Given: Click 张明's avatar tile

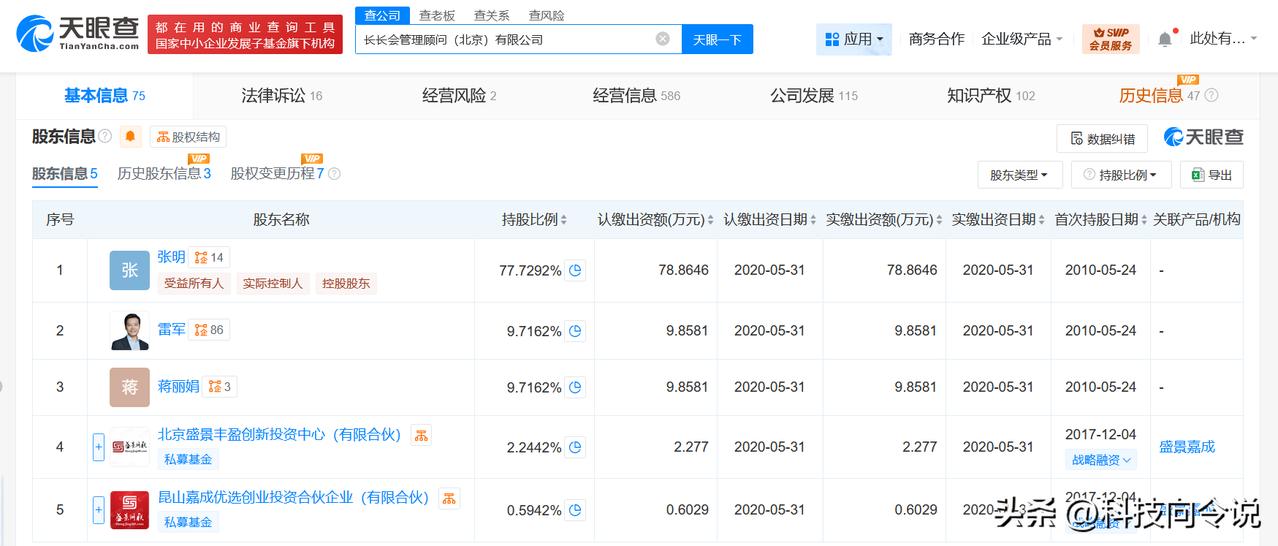Looking at the screenshot, I should point(130,270).
